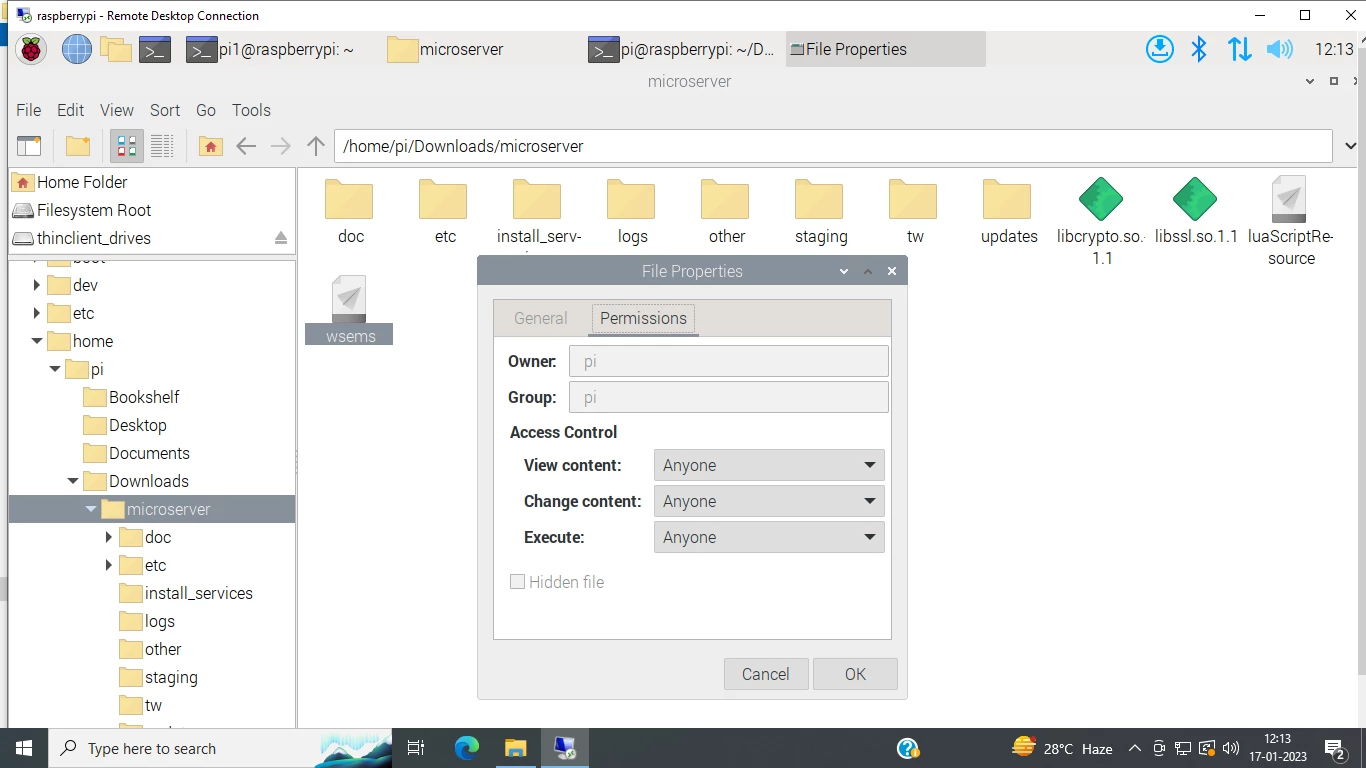
Task: Expand the doc subfolder in tree
Action: coord(109,537)
